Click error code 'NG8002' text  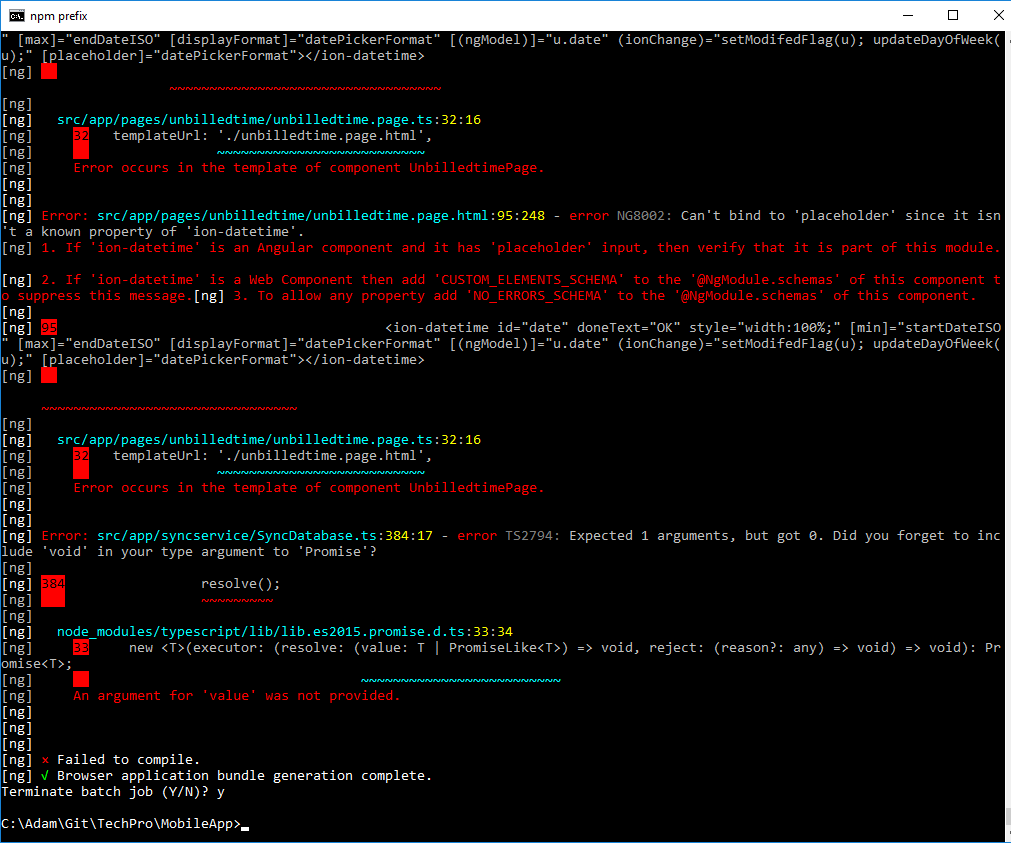point(640,216)
